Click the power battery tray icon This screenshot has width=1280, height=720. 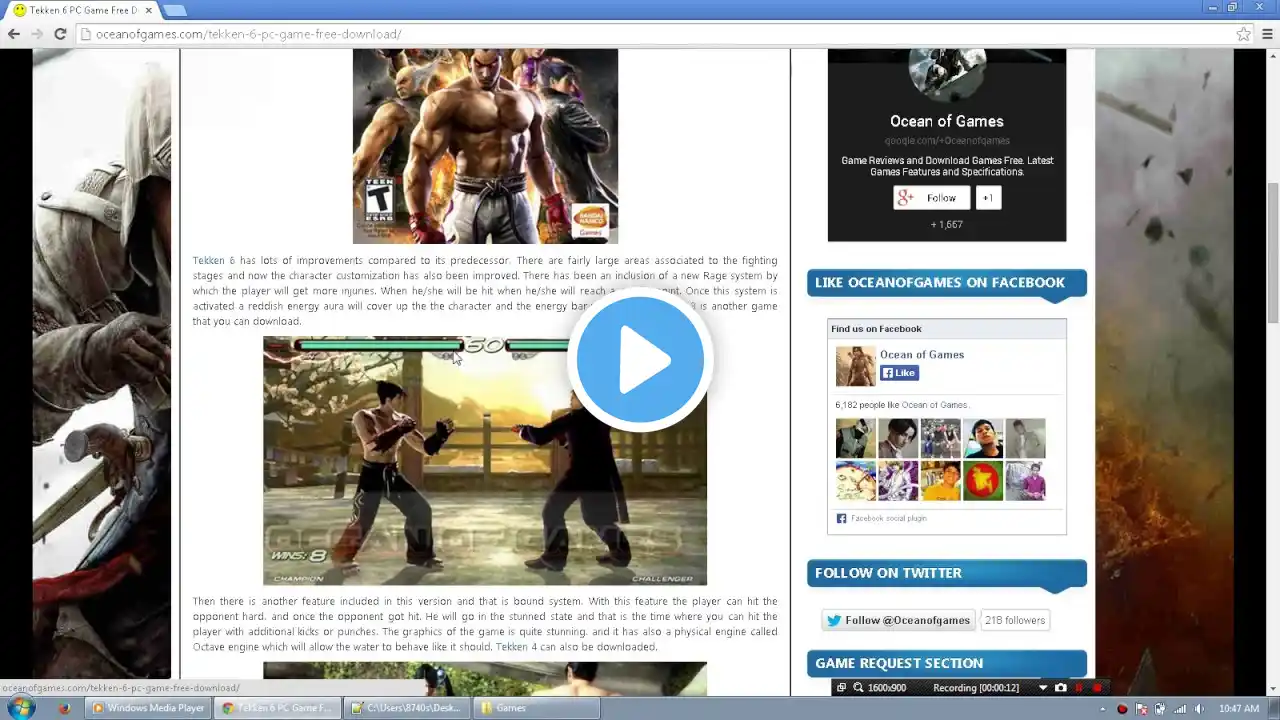point(1160,709)
